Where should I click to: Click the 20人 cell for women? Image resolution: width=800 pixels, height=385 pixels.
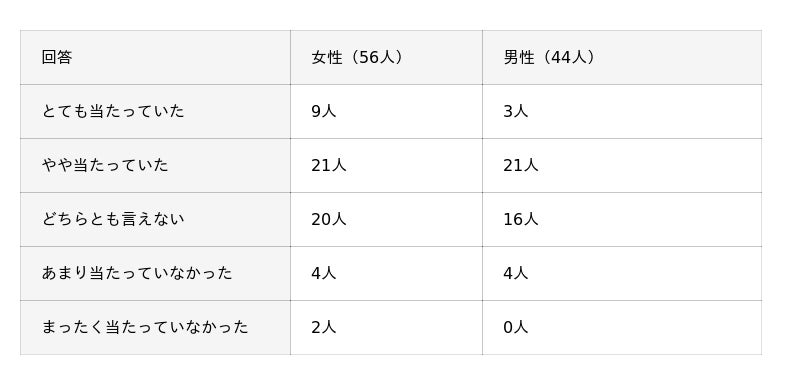pyautogui.click(x=386, y=219)
